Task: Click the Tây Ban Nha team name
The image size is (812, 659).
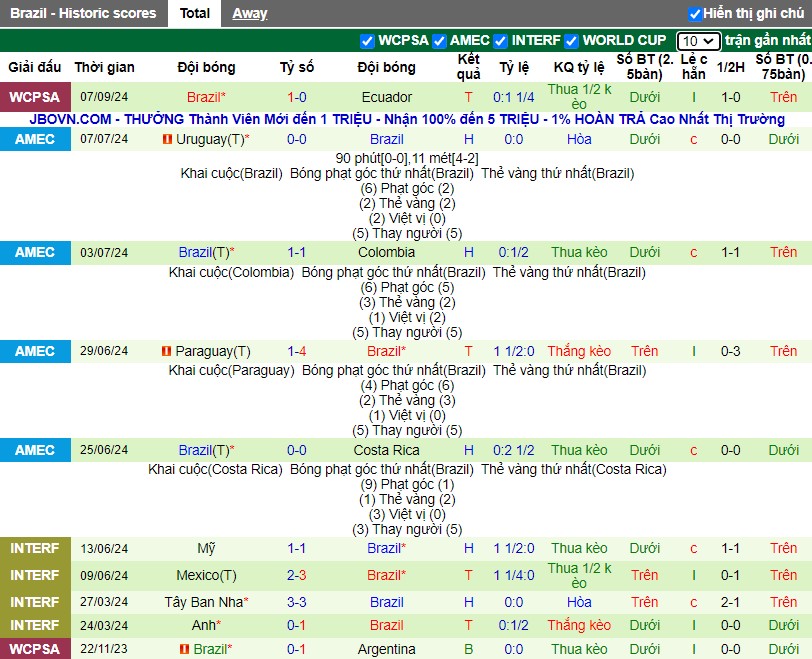Action: tap(204, 603)
